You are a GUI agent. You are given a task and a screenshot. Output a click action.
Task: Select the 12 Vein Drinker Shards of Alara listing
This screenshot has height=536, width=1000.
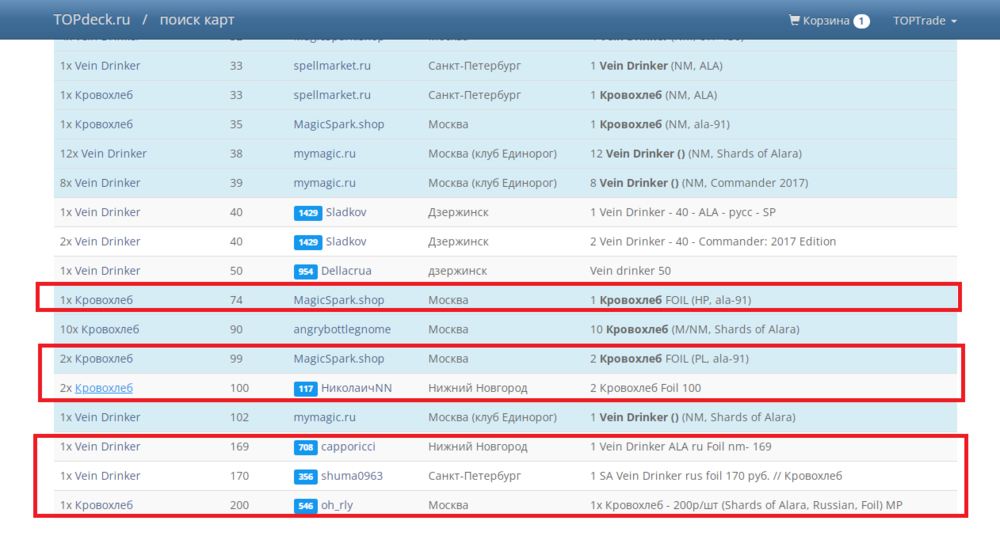click(x=695, y=154)
